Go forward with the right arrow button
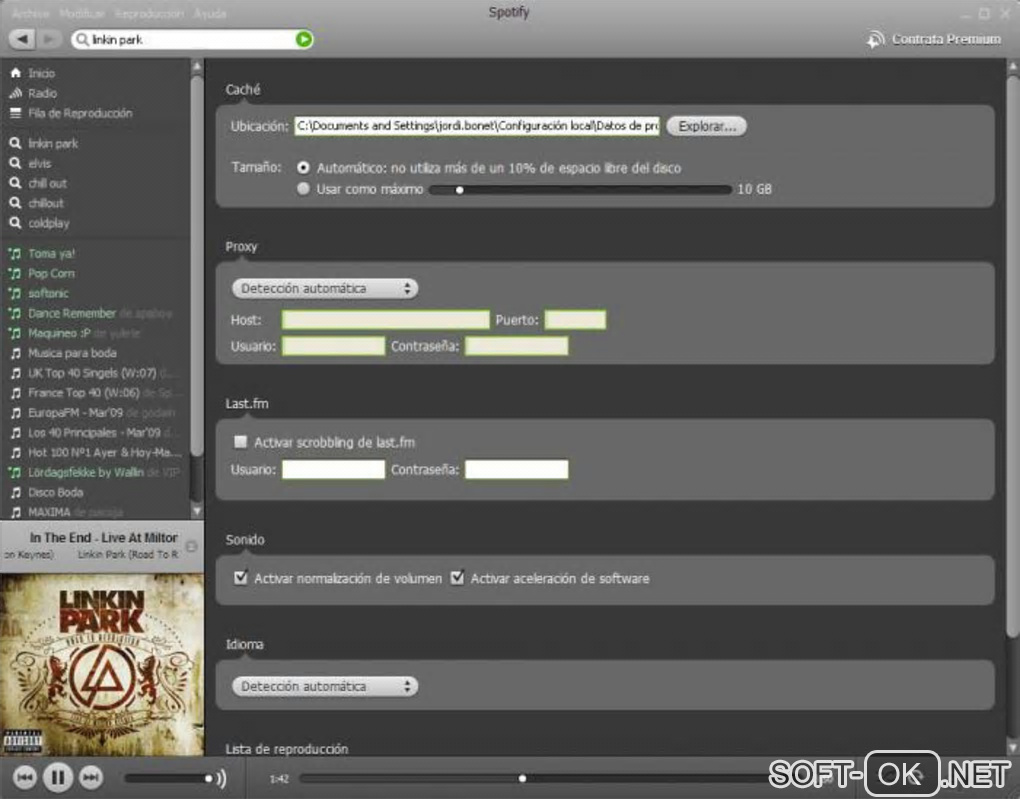The height and width of the screenshot is (799, 1020). pos(48,39)
